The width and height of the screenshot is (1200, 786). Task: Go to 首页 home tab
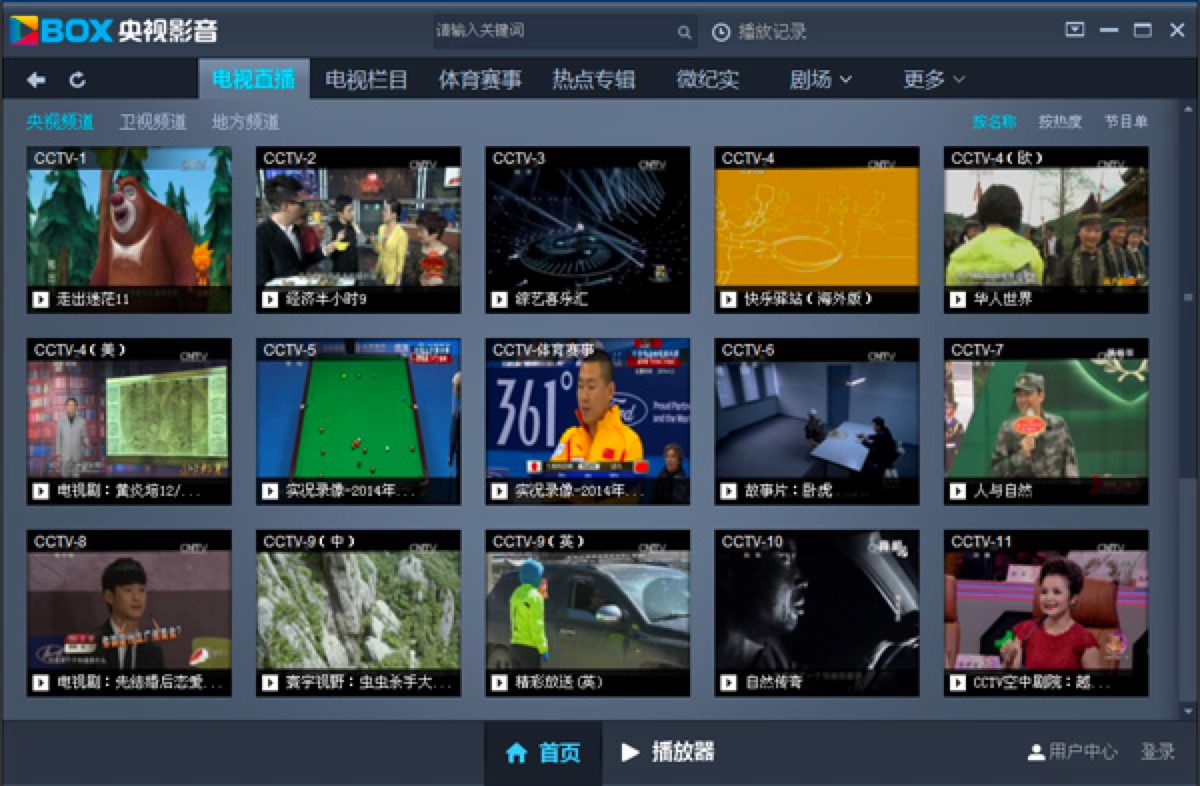[x=543, y=753]
